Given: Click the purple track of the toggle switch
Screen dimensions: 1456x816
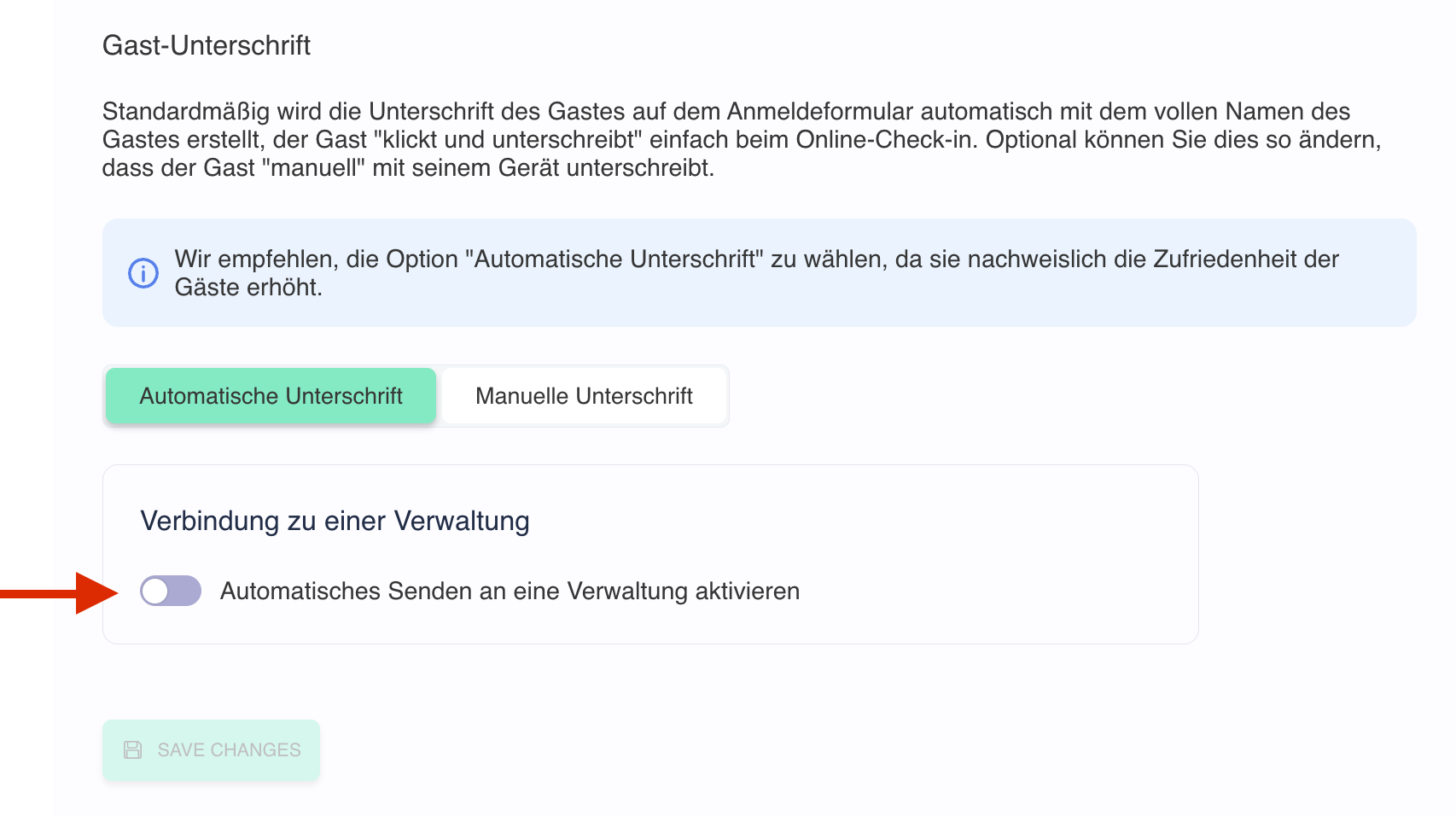Looking at the screenshot, I should pyautogui.click(x=185, y=591).
